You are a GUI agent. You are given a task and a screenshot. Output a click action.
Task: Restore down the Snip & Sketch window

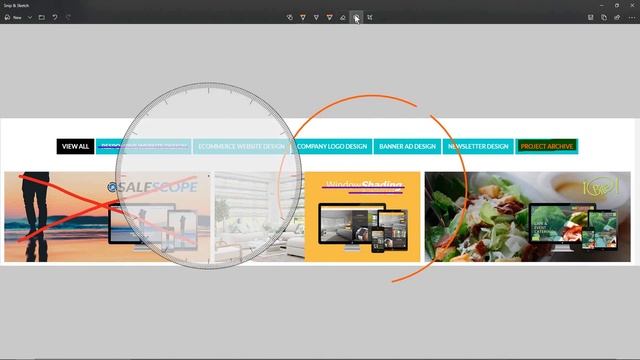tap(617, 5)
